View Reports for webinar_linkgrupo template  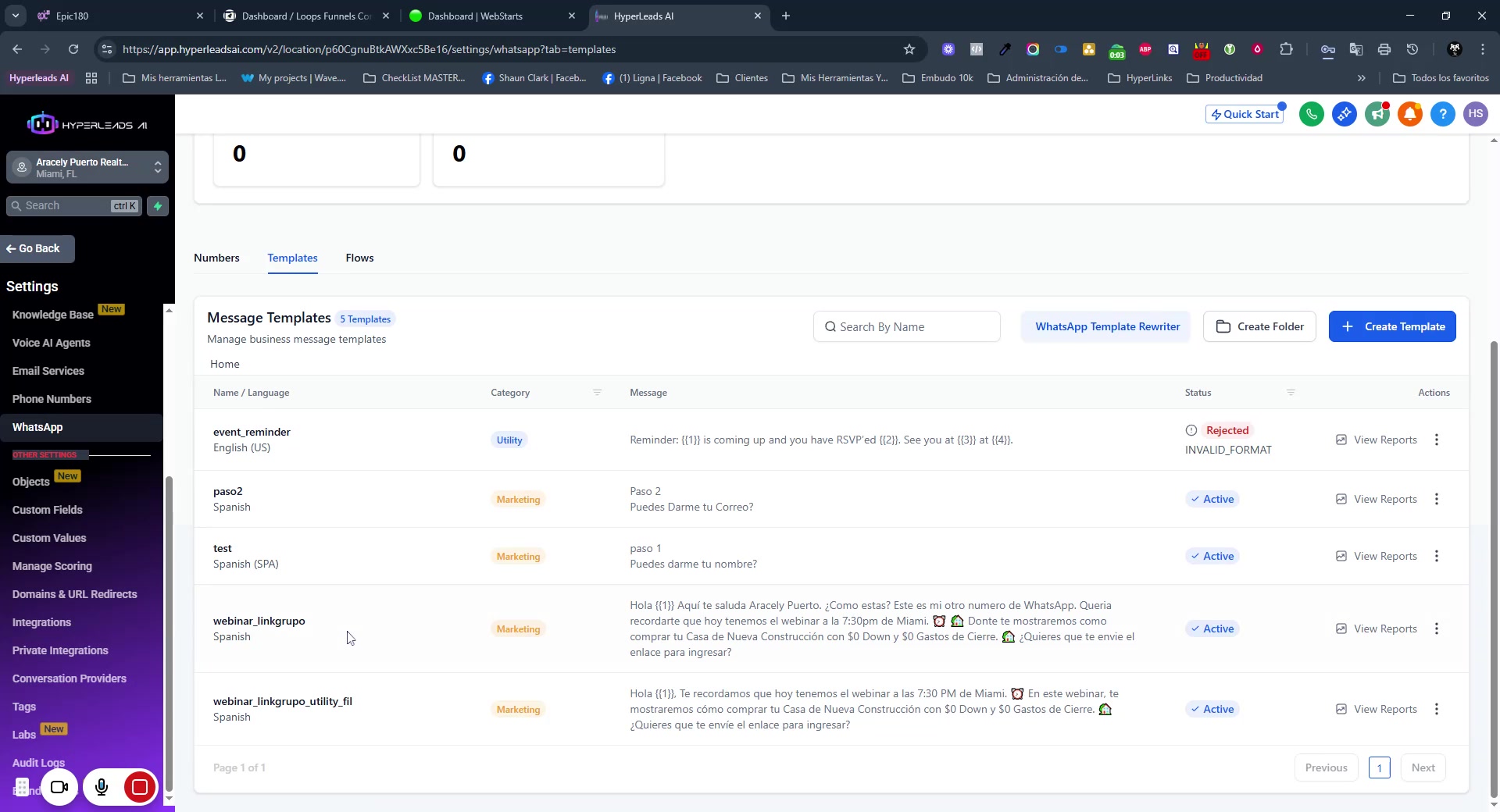coord(1377,629)
